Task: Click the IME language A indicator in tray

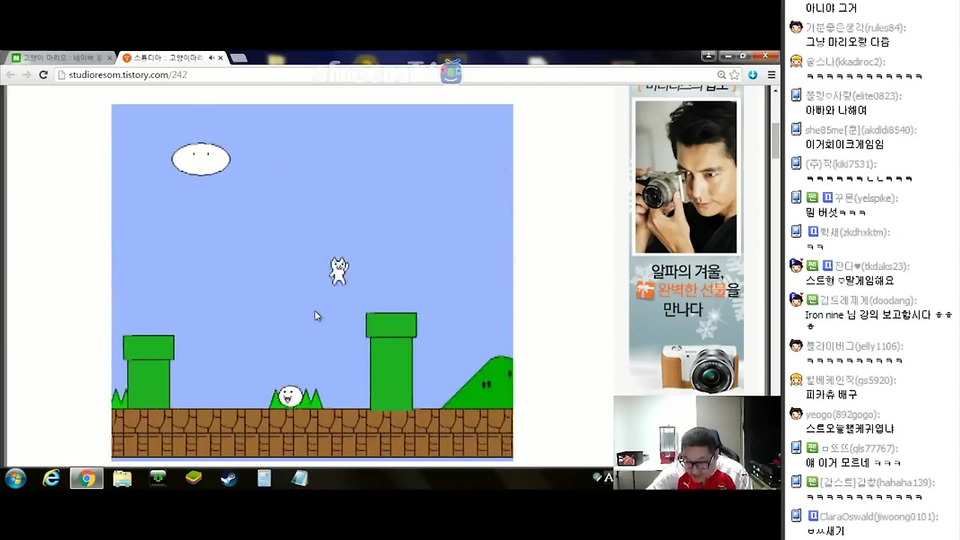Action: tap(608, 478)
